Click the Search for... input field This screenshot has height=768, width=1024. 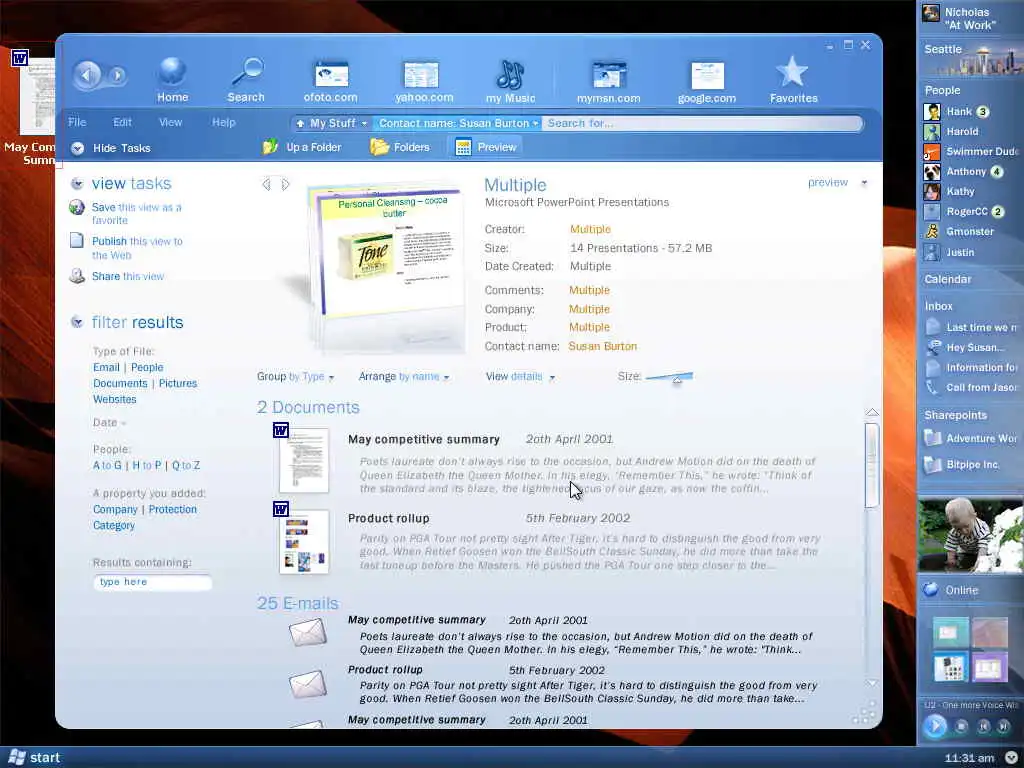coord(702,123)
